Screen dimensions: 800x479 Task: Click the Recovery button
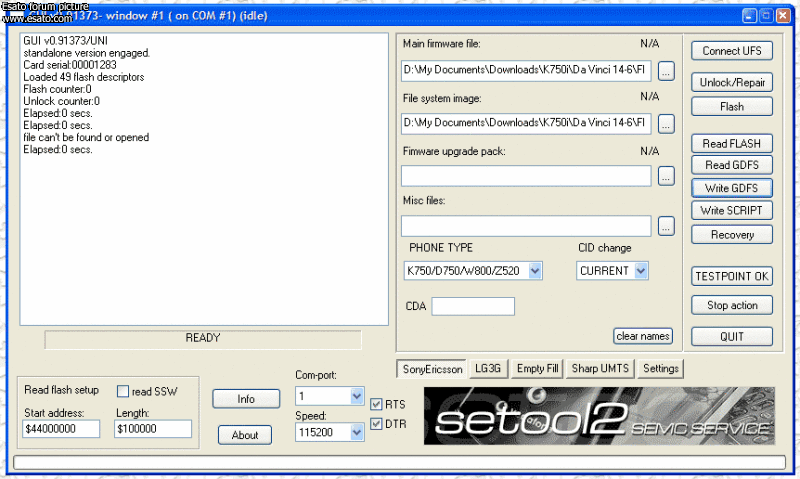click(732, 235)
